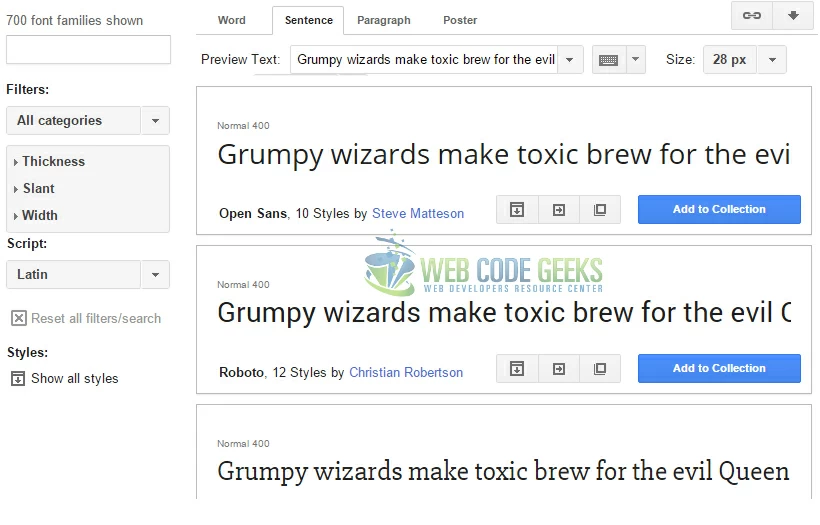Click the Roboto font name
Screen dimensions: 820x525
click(241, 373)
